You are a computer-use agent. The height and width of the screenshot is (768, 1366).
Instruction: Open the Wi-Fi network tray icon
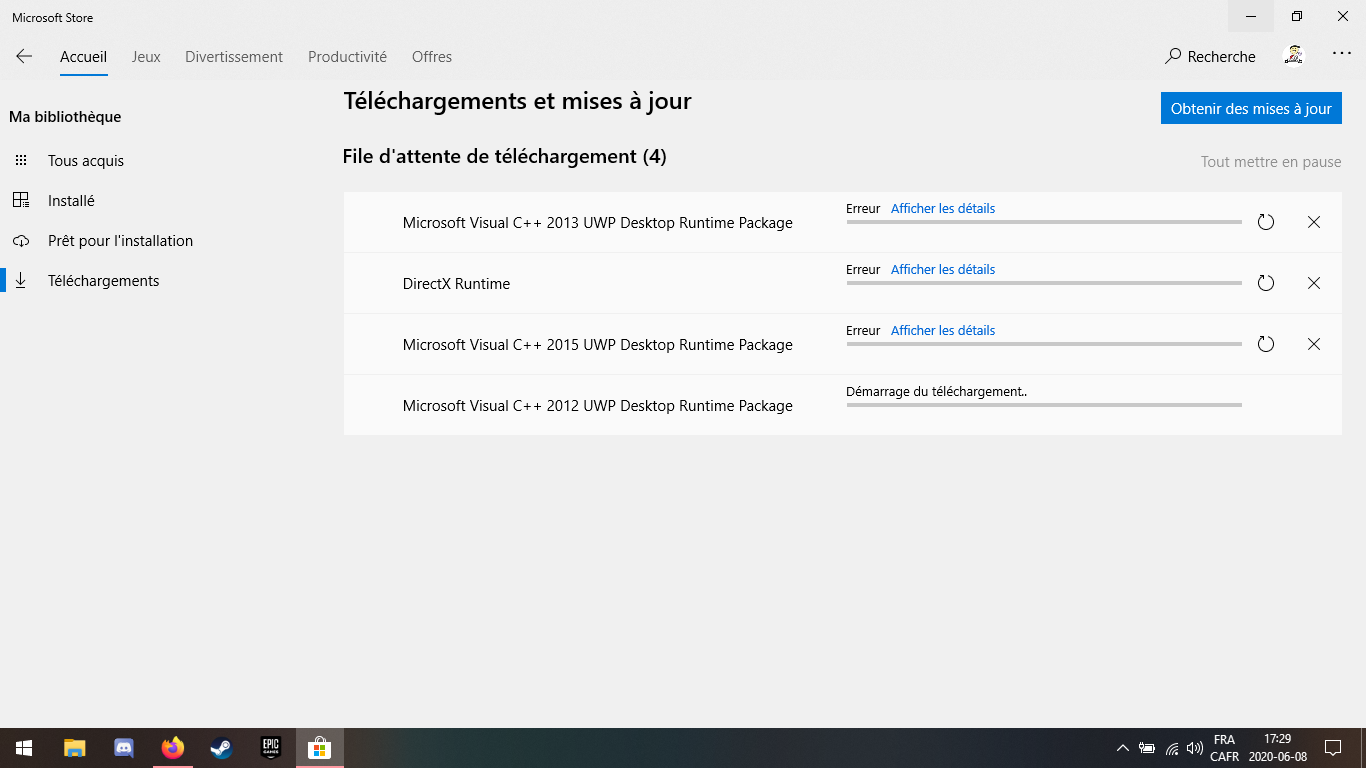[x=1172, y=748]
